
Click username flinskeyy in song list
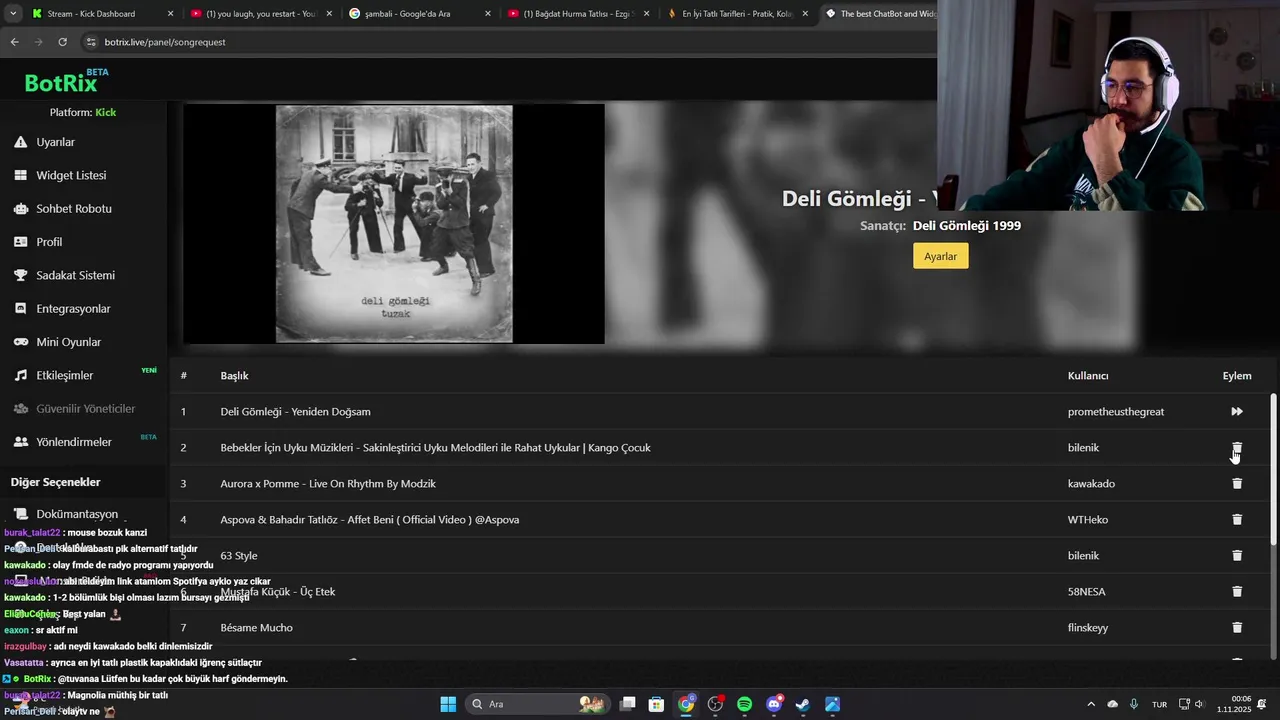coord(1088,627)
